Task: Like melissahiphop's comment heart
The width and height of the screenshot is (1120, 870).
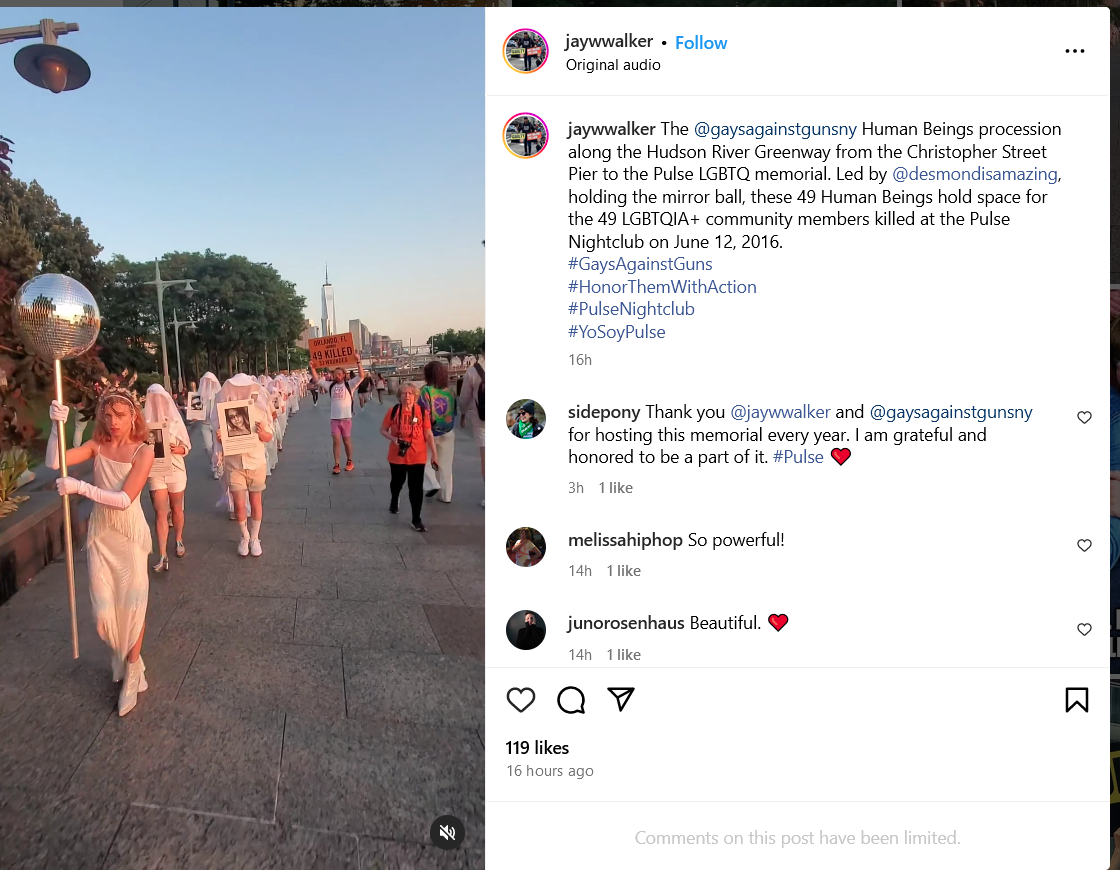Action: click(x=1084, y=546)
